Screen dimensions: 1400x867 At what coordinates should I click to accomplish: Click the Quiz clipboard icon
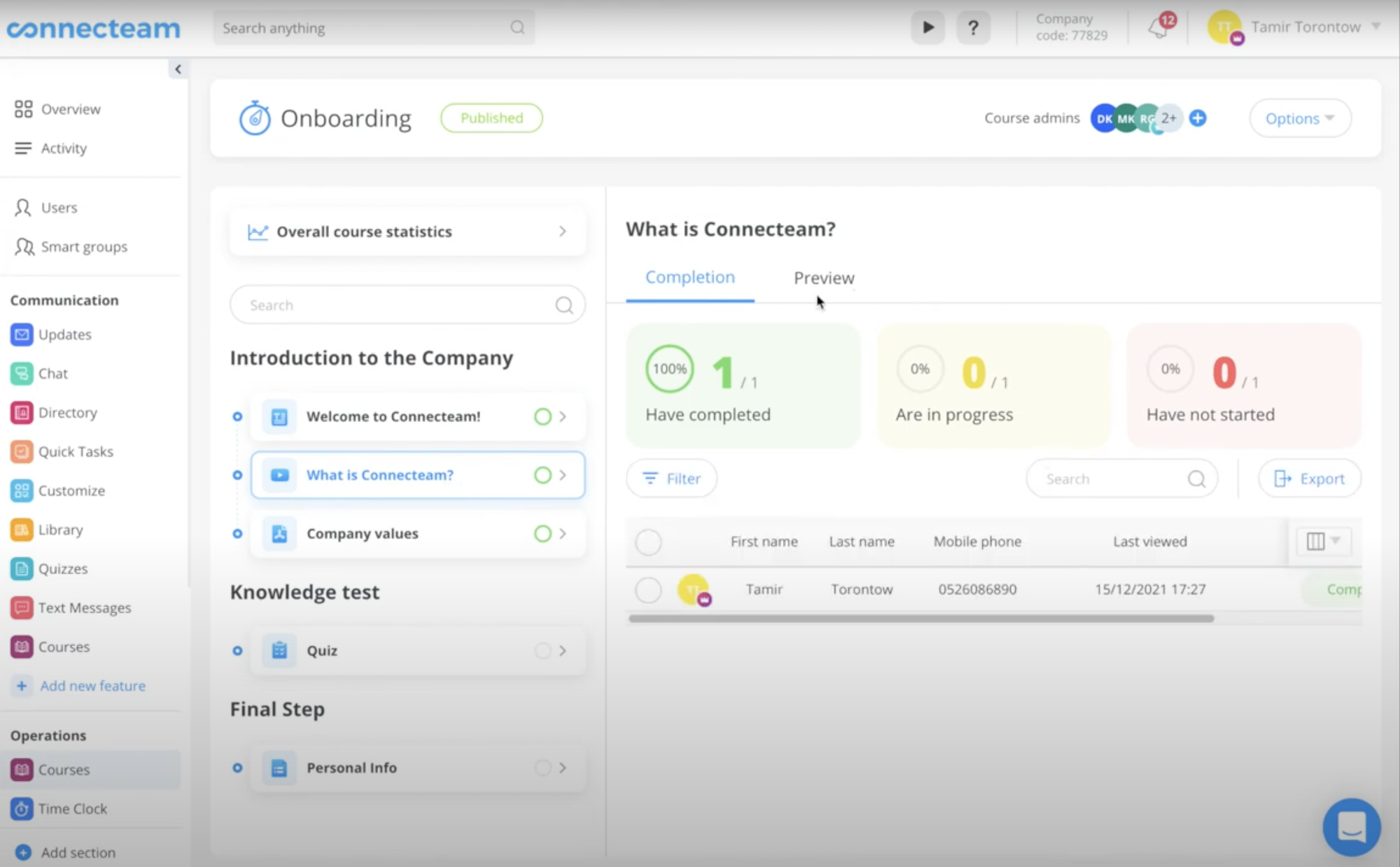pyautogui.click(x=279, y=651)
